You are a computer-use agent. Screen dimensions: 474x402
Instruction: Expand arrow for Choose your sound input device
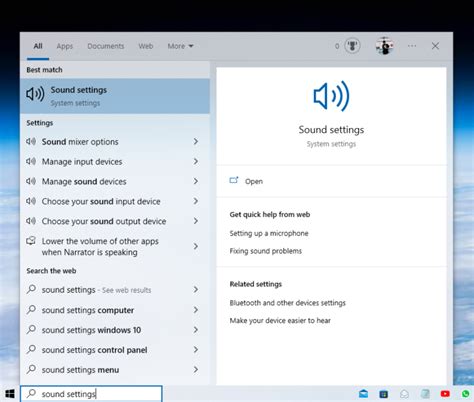196,201
